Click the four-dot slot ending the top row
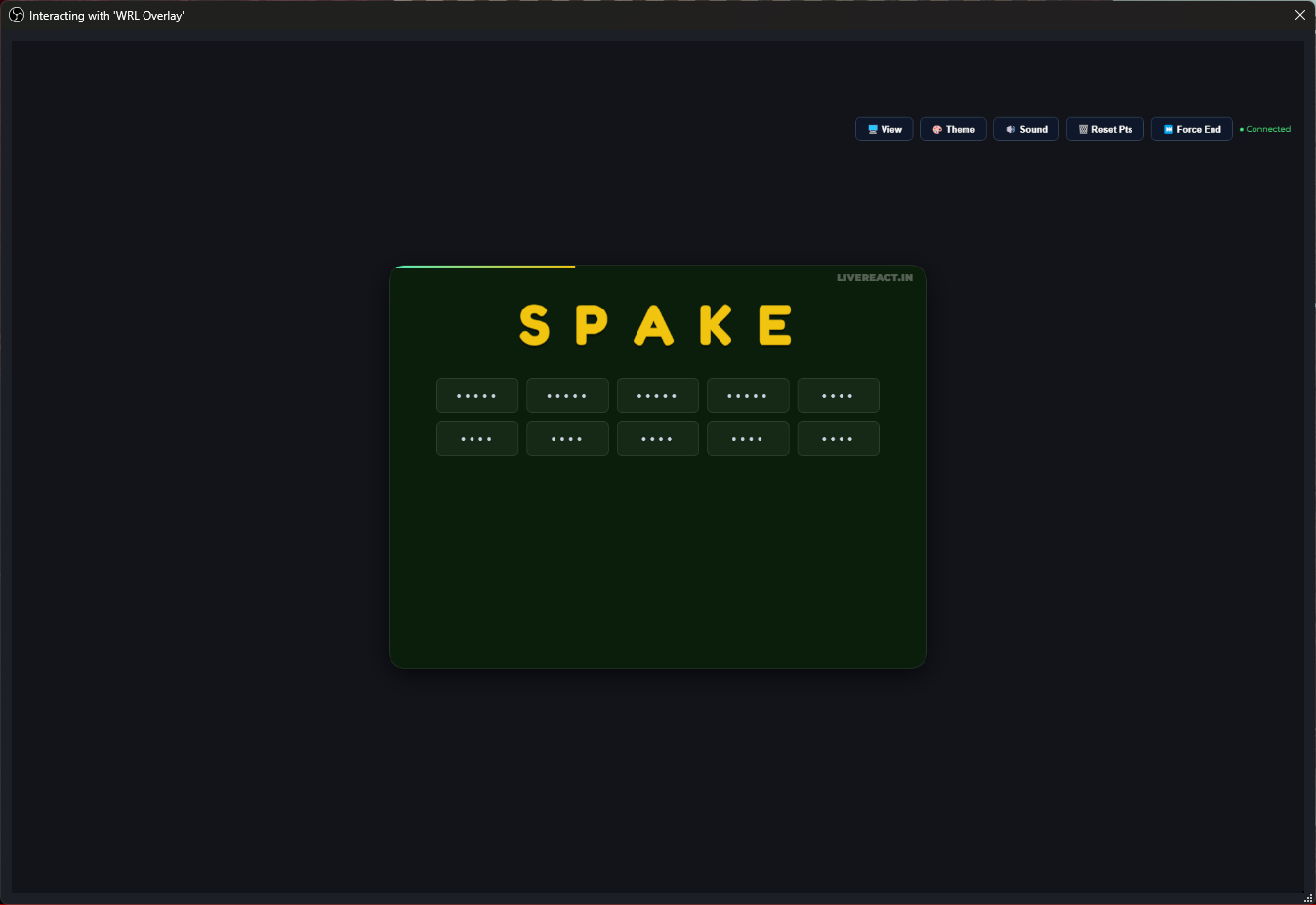The width and height of the screenshot is (1316, 905). [x=838, y=395]
